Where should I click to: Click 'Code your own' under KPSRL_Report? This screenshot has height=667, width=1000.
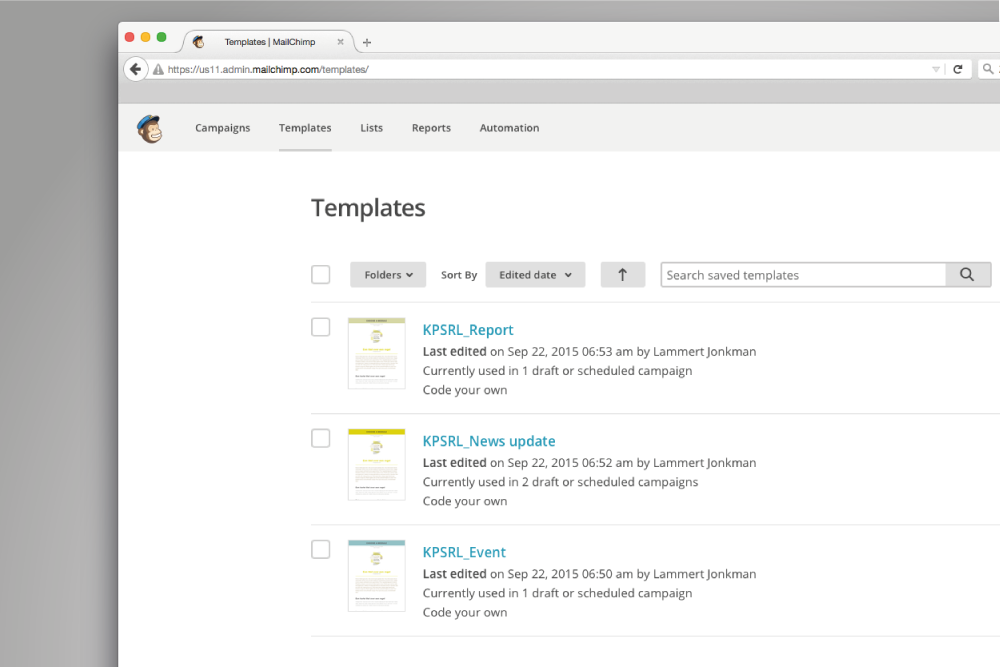tap(465, 390)
